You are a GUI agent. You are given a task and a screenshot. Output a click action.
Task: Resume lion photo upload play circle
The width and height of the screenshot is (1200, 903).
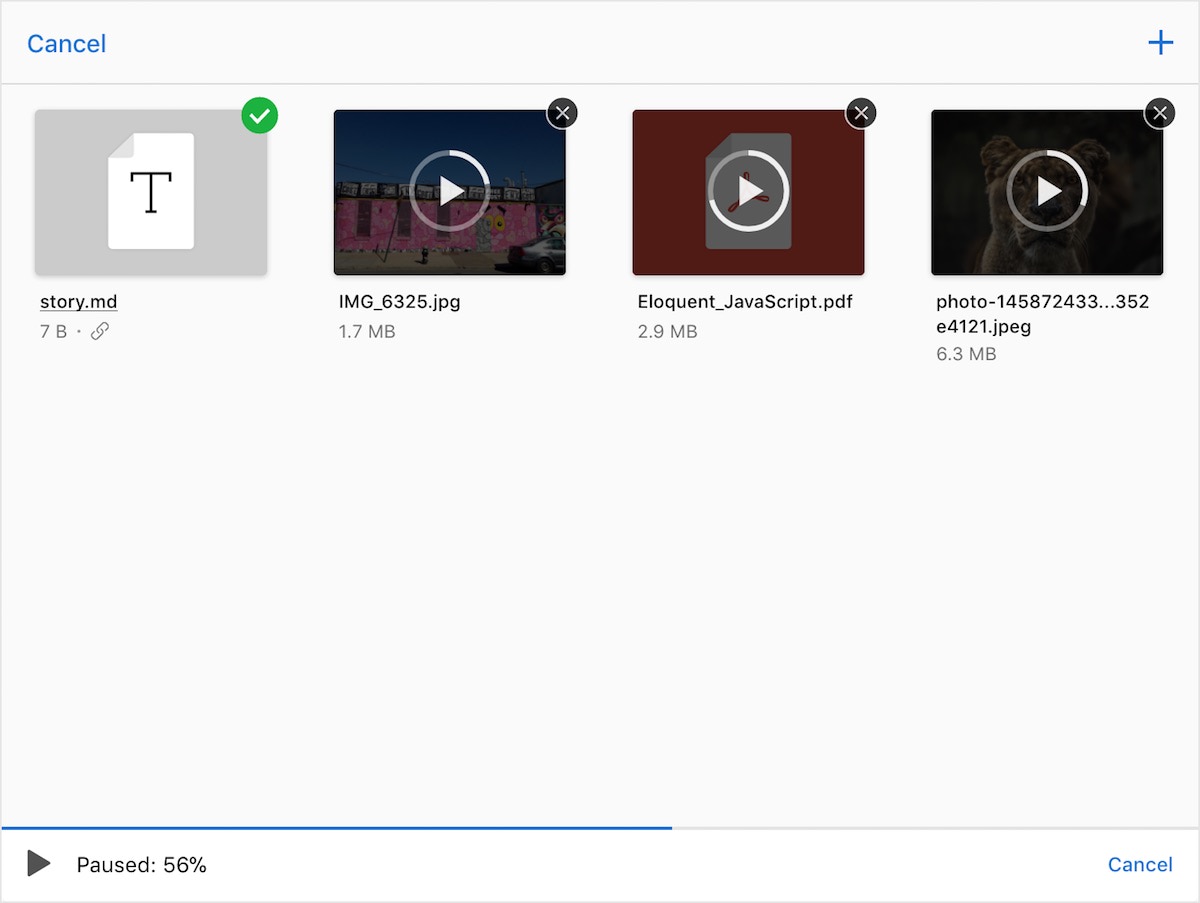click(x=1047, y=191)
